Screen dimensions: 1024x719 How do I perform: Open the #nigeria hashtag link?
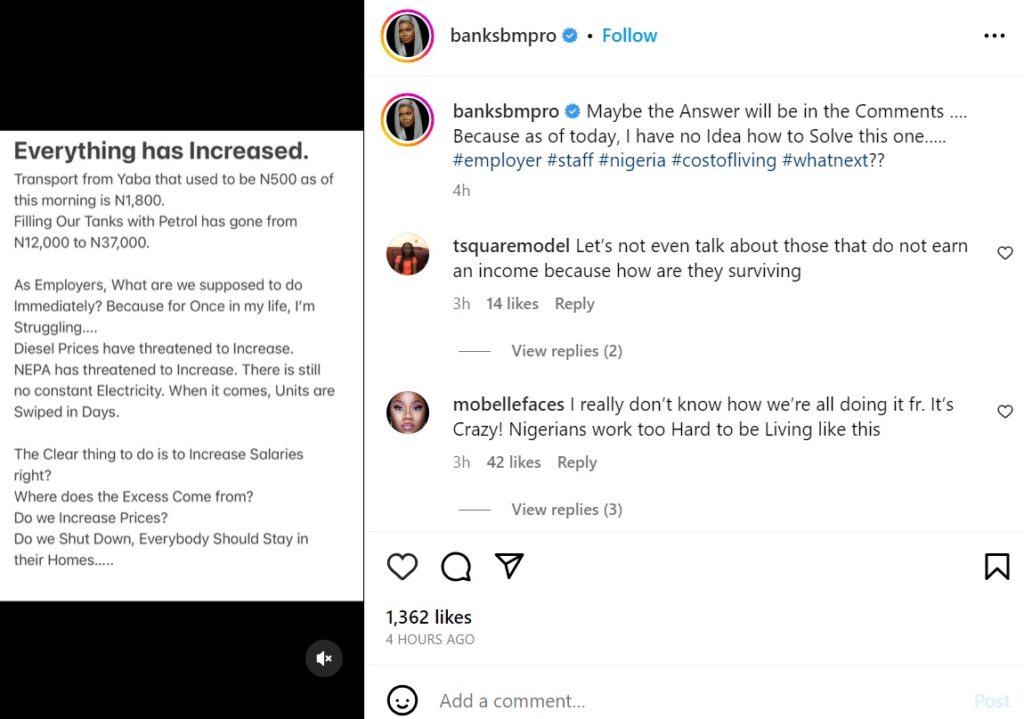[x=632, y=160]
